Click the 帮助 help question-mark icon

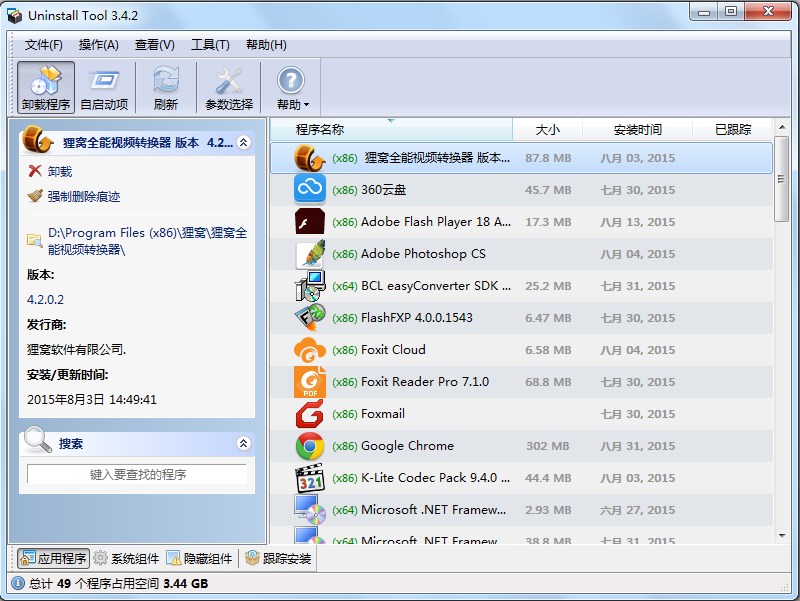pos(291,80)
